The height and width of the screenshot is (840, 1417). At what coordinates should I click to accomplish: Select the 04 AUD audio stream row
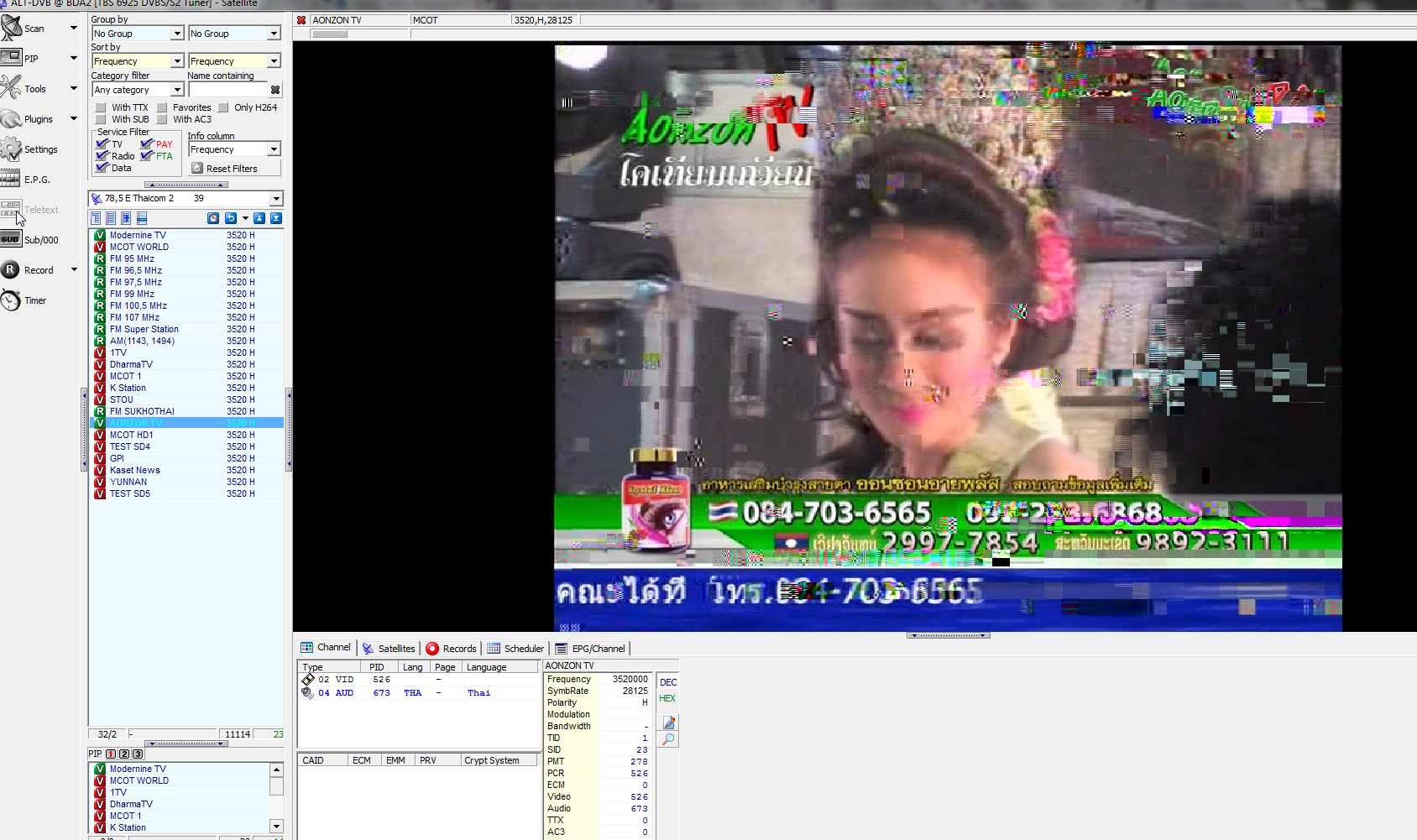click(x=418, y=693)
